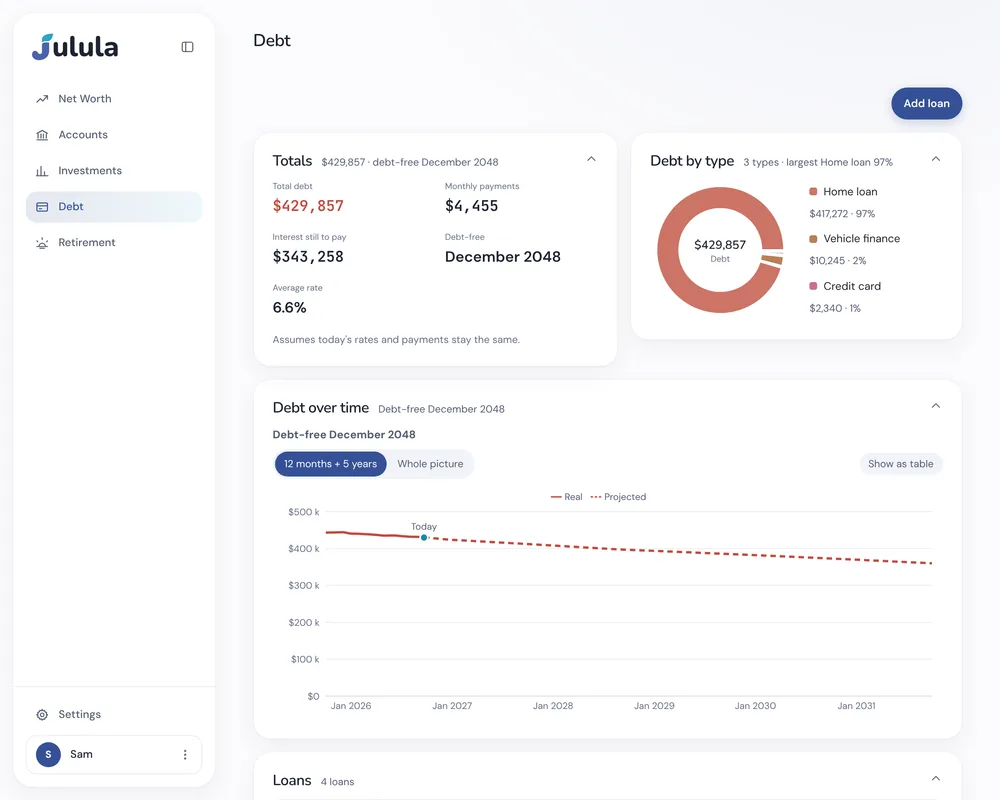The height and width of the screenshot is (800, 1000).
Task: Open the Retirement section
Action: click(x=114, y=242)
